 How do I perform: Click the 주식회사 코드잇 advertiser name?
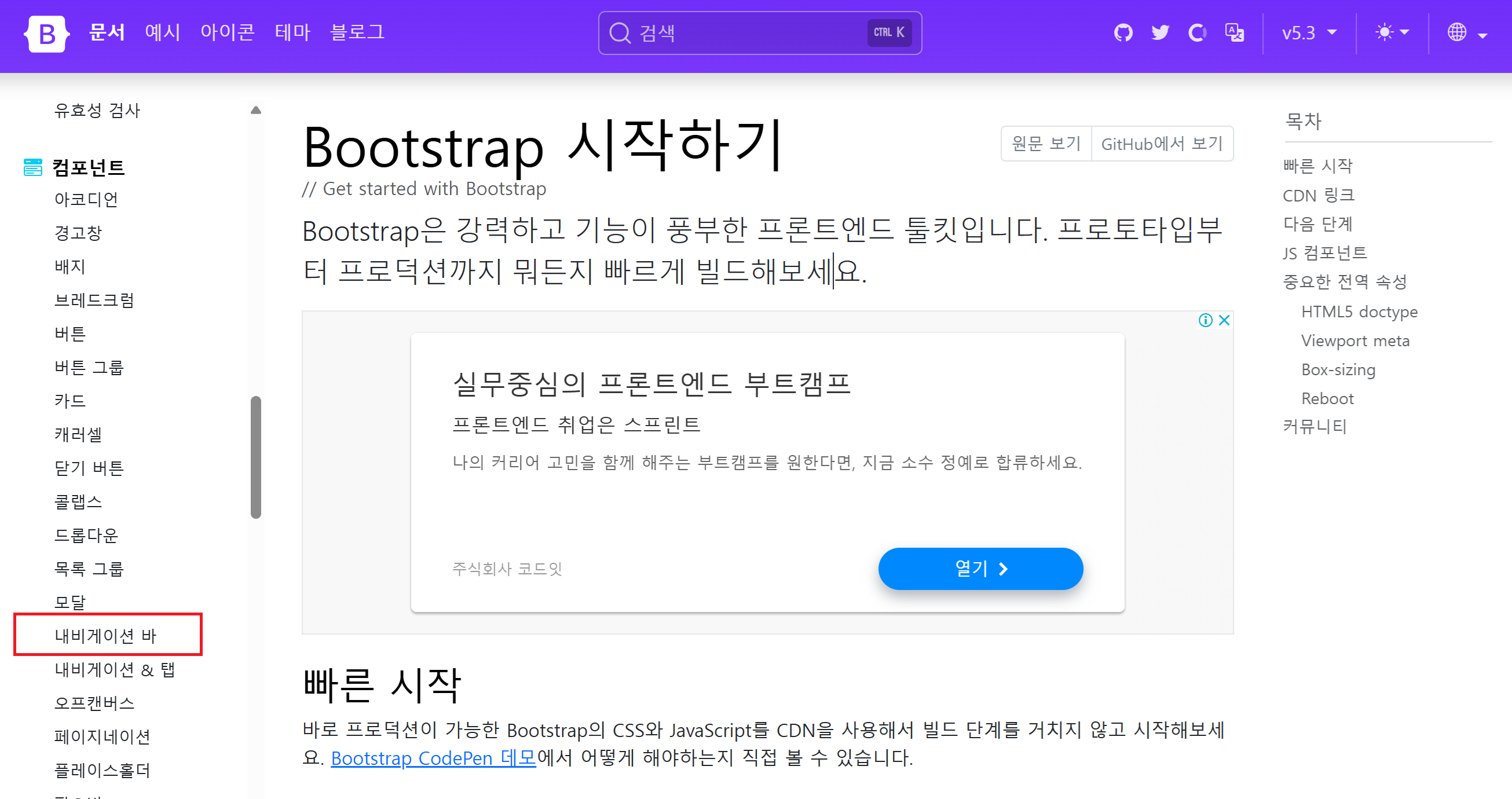click(507, 569)
